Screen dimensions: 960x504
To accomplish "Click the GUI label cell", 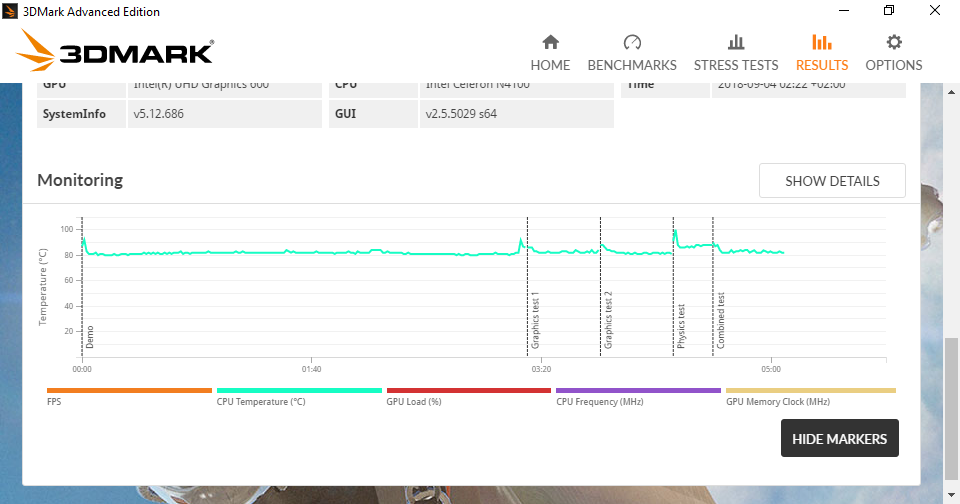I will pyautogui.click(x=373, y=114).
